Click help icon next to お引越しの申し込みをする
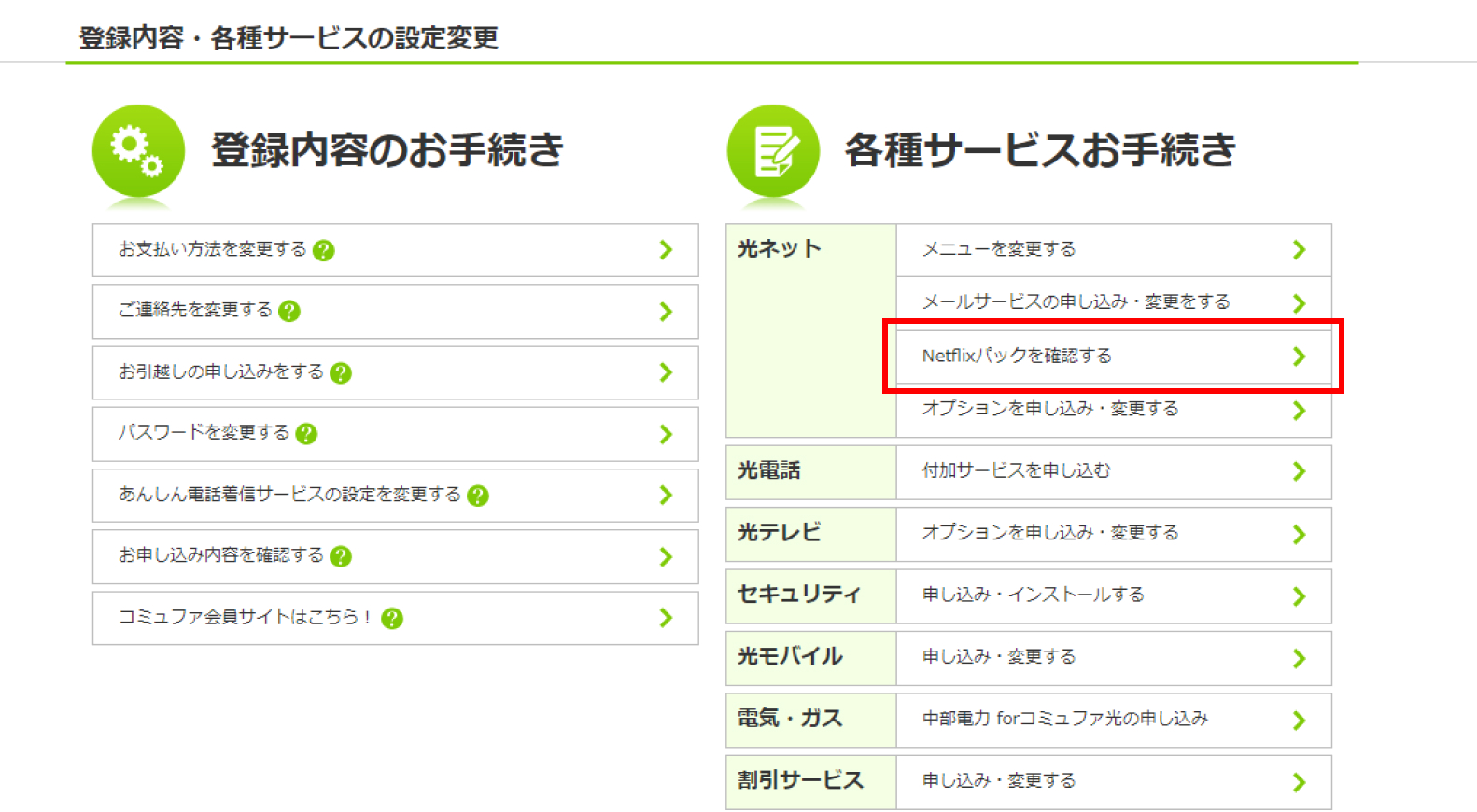 [341, 372]
